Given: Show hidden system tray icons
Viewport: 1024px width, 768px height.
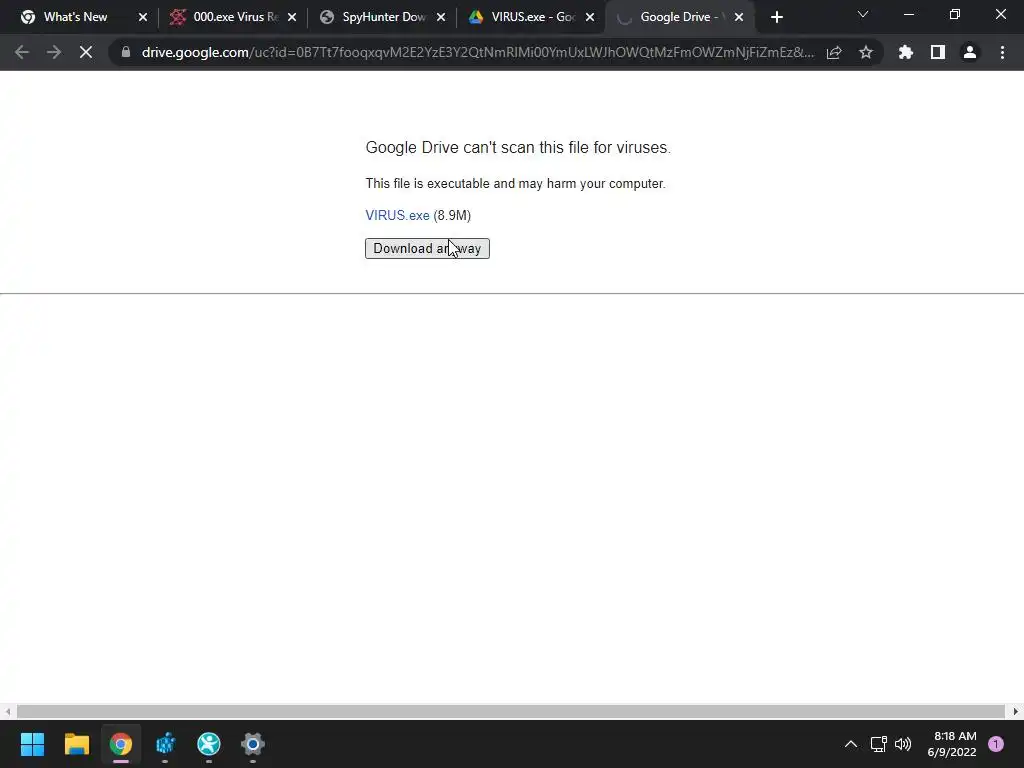Looking at the screenshot, I should point(851,744).
